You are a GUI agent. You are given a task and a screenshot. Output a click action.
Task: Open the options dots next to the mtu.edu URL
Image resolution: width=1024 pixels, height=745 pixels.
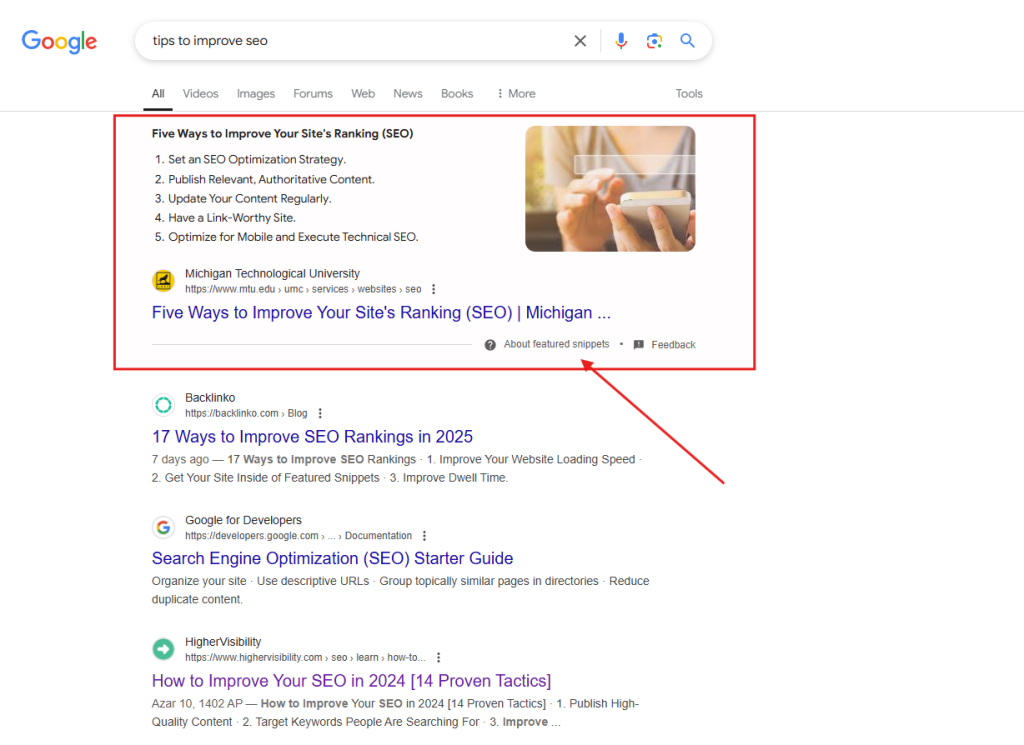click(434, 289)
